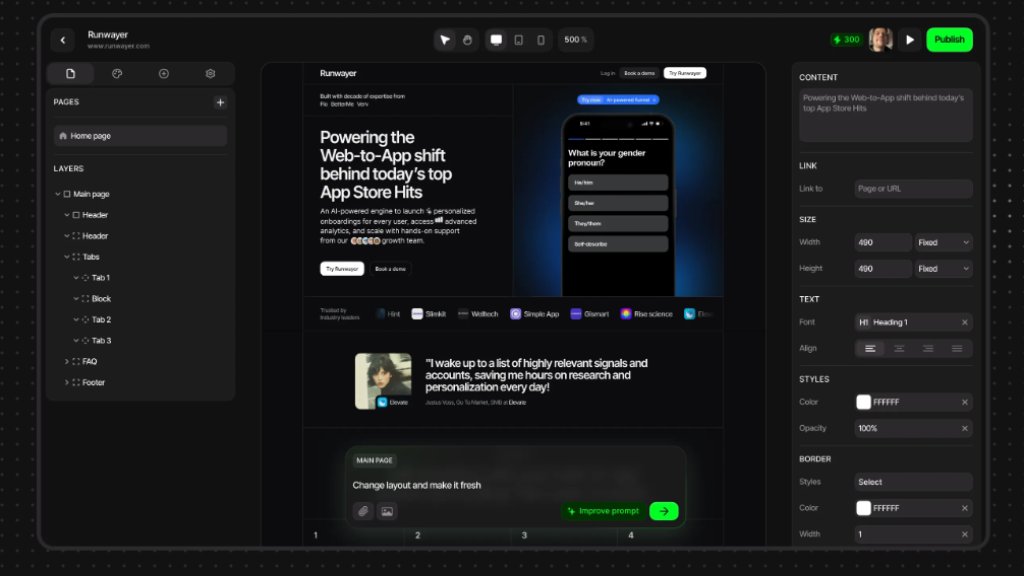
Task: Clear the Heading 1 font setting
Action: [x=965, y=322]
